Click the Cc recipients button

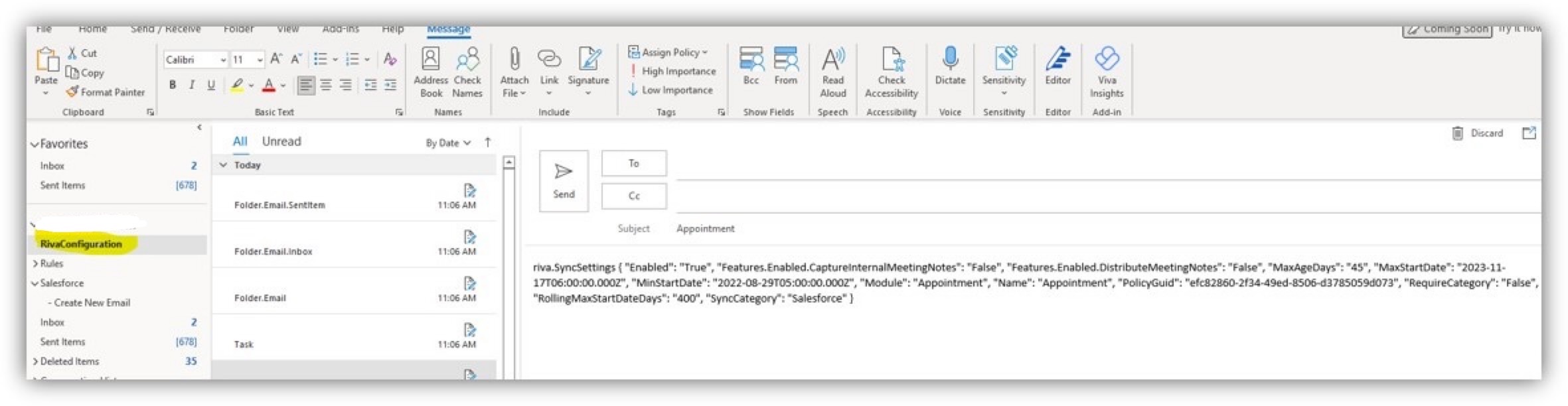(x=634, y=196)
